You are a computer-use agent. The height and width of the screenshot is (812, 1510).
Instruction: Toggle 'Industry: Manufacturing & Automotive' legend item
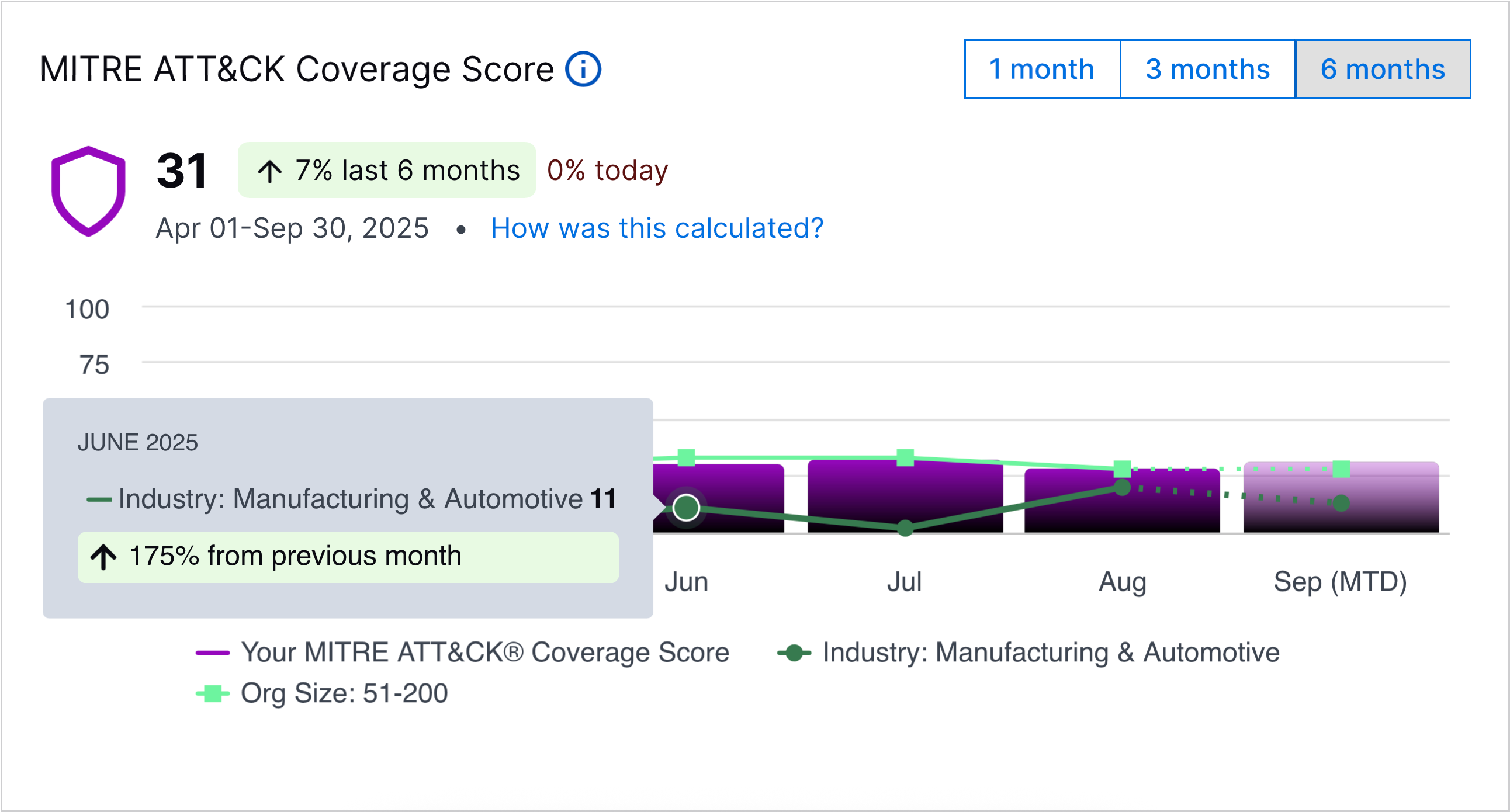tap(1028, 652)
